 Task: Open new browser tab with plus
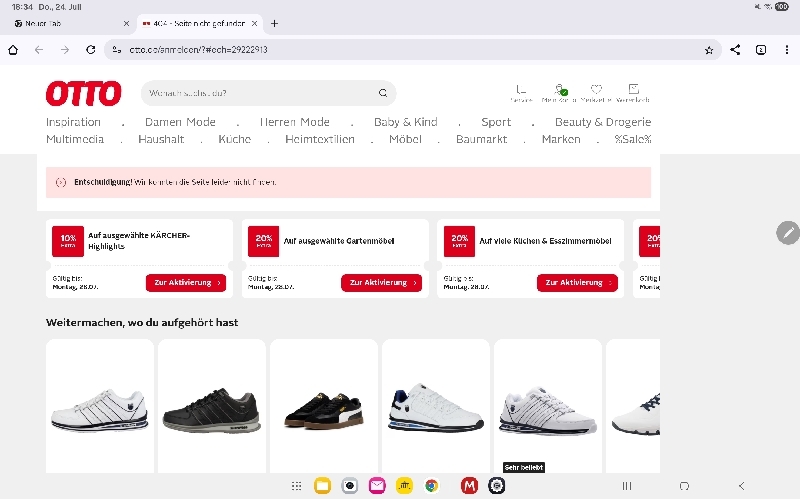point(275,23)
